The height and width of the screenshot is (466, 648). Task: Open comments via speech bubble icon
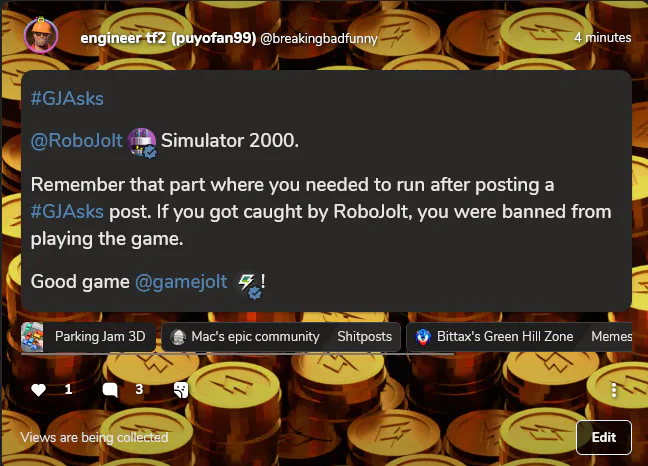[110, 390]
